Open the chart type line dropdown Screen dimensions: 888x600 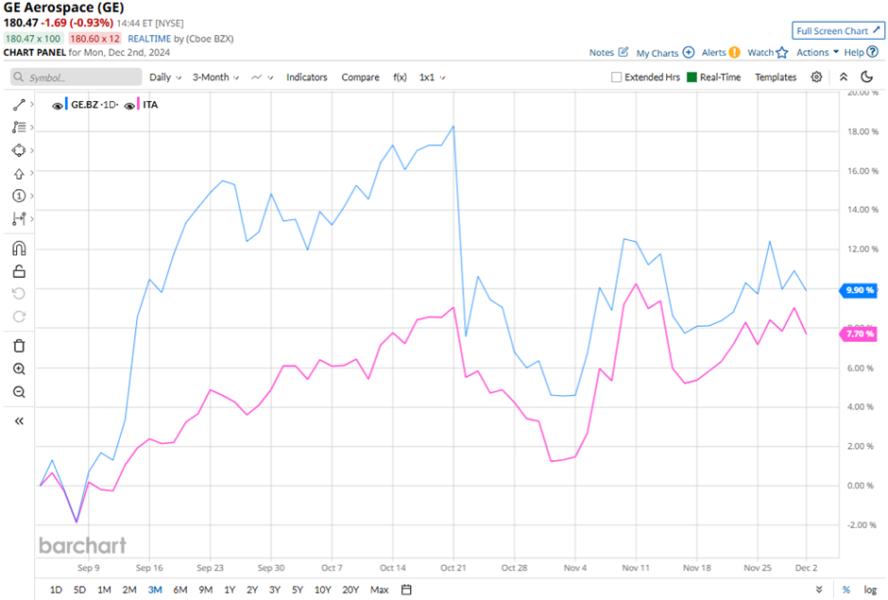[262, 77]
